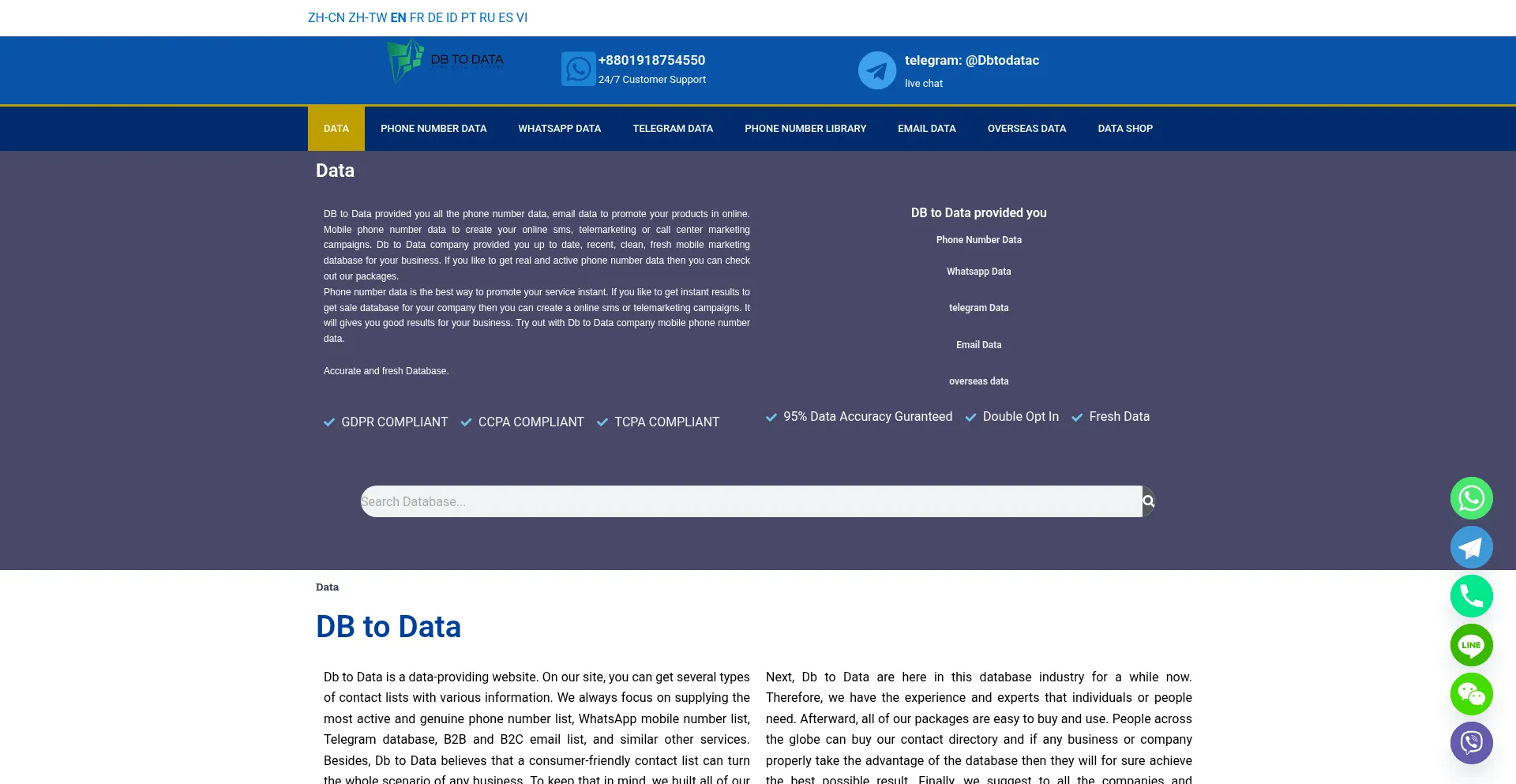Switch site language to RU

487,17
